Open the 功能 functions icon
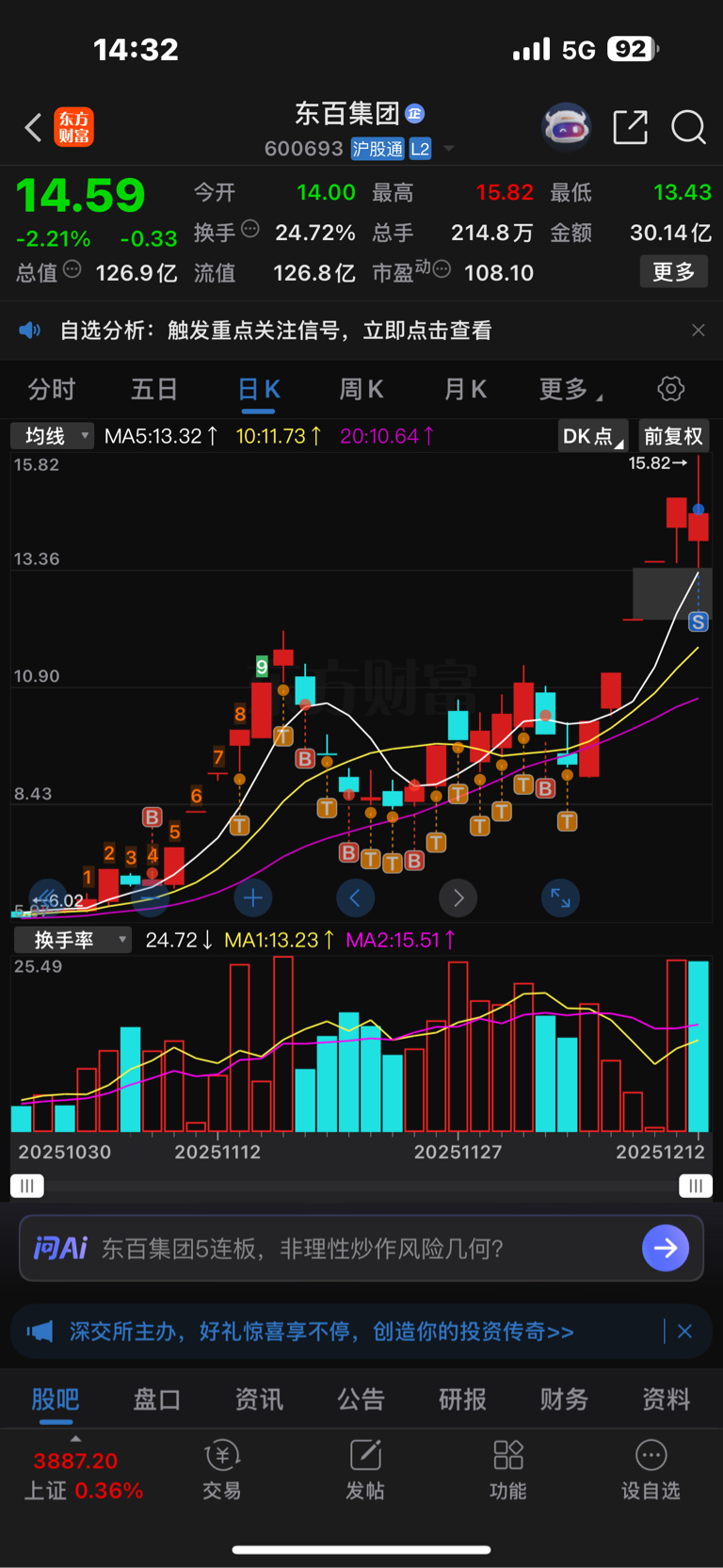This screenshot has width=723, height=1568. click(508, 1469)
